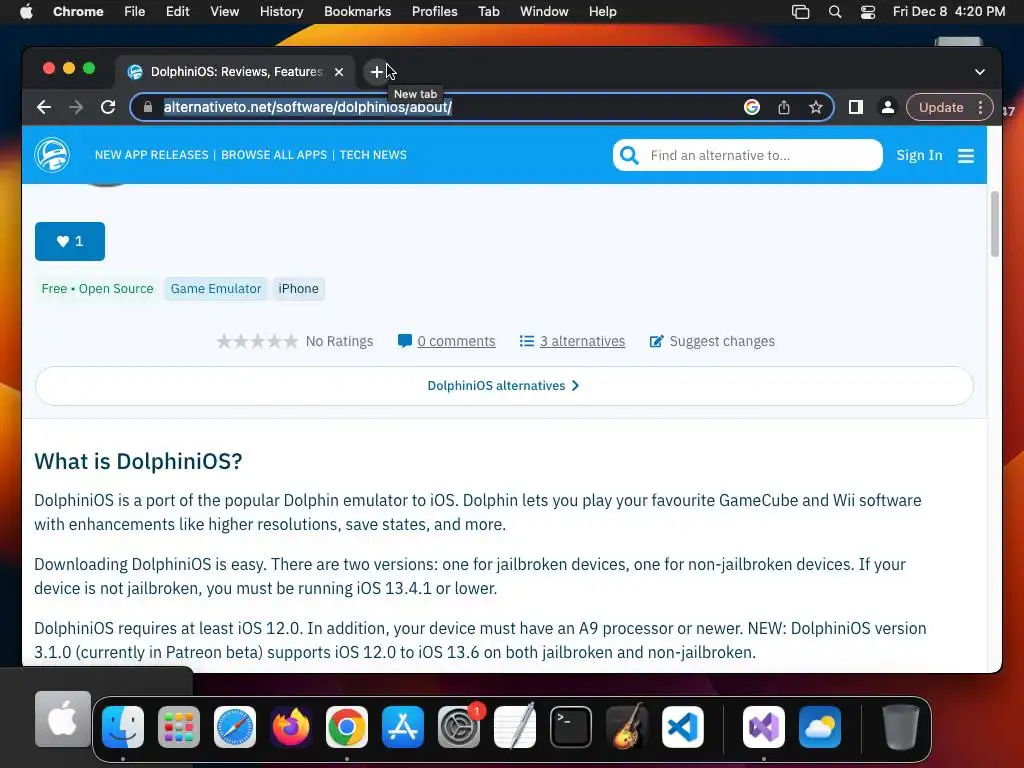Click the forward navigation arrow

click(76, 107)
